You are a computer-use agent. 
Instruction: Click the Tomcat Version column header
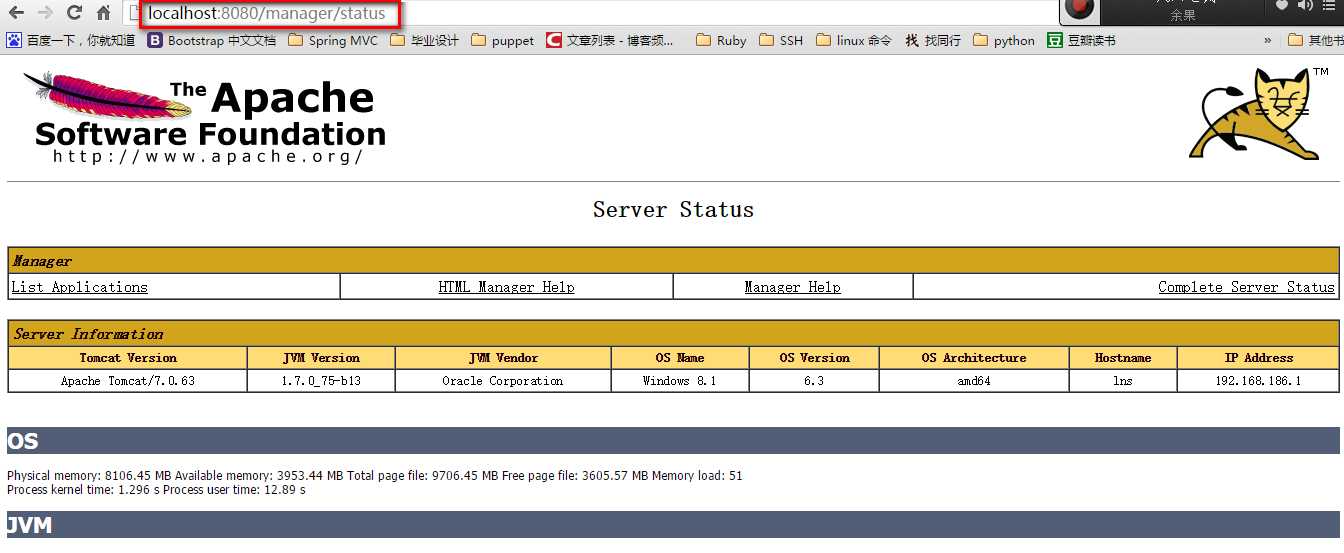[128, 358]
